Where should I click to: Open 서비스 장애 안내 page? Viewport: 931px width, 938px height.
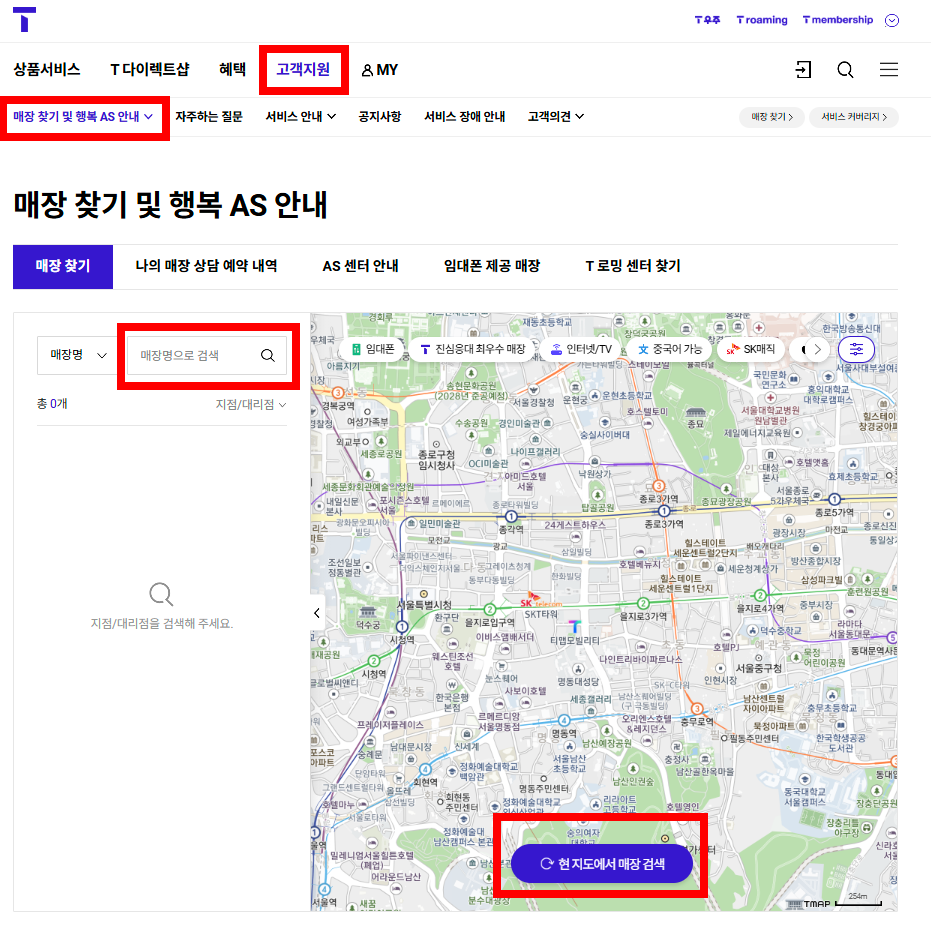(x=464, y=117)
